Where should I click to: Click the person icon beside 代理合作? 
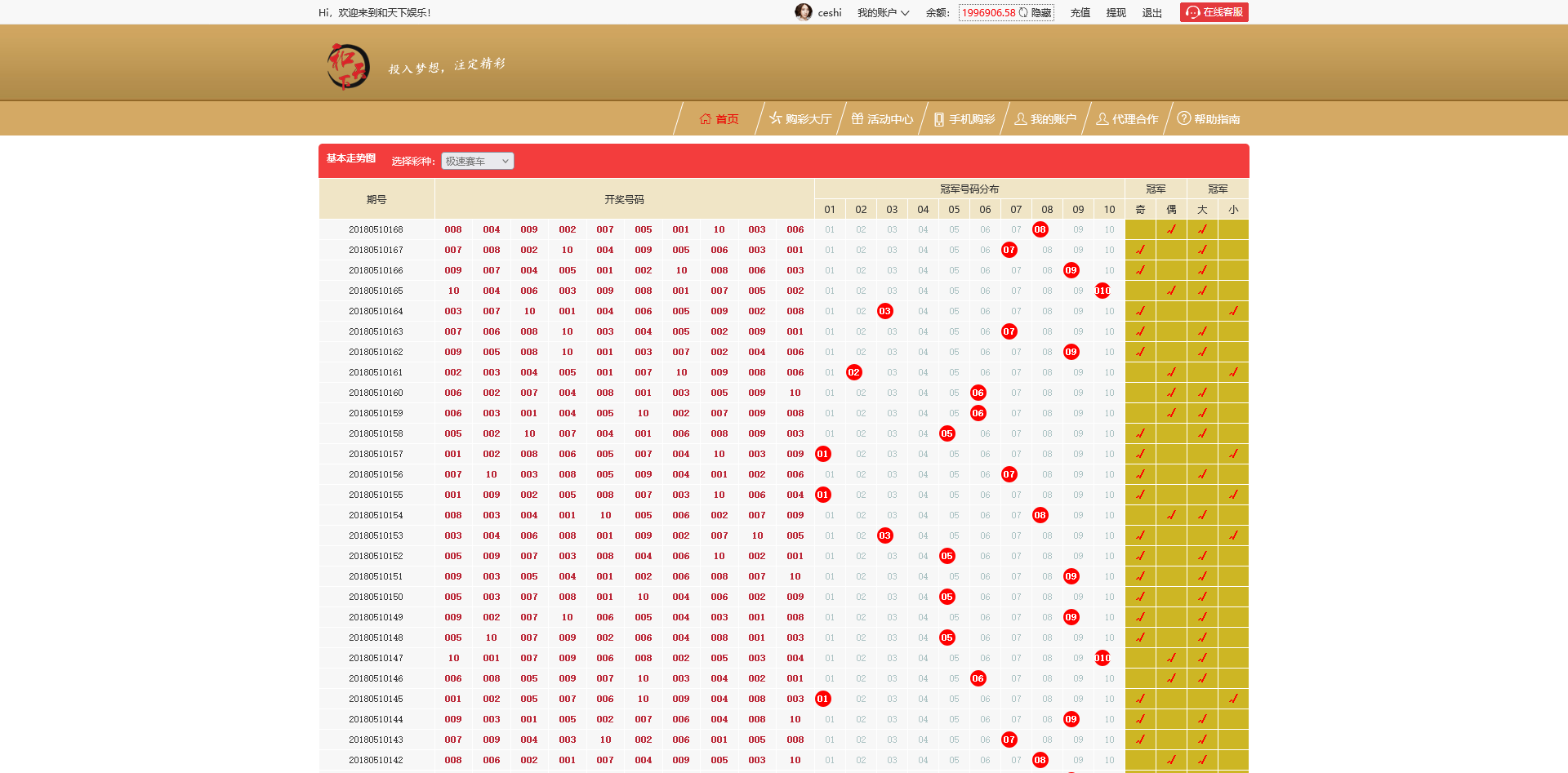1102,118
